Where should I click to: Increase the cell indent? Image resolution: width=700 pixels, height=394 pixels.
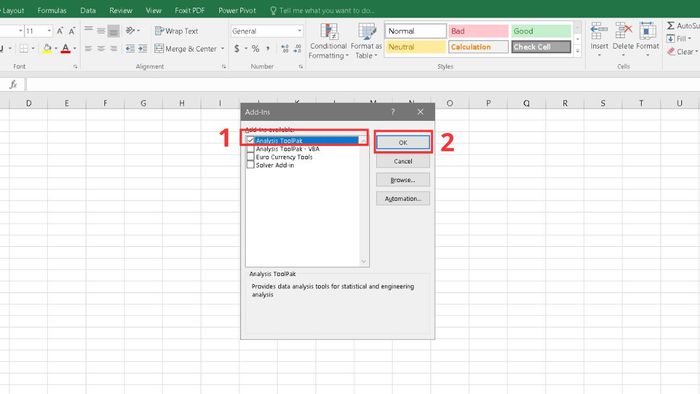pyautogui.click(x=142, y=48)
